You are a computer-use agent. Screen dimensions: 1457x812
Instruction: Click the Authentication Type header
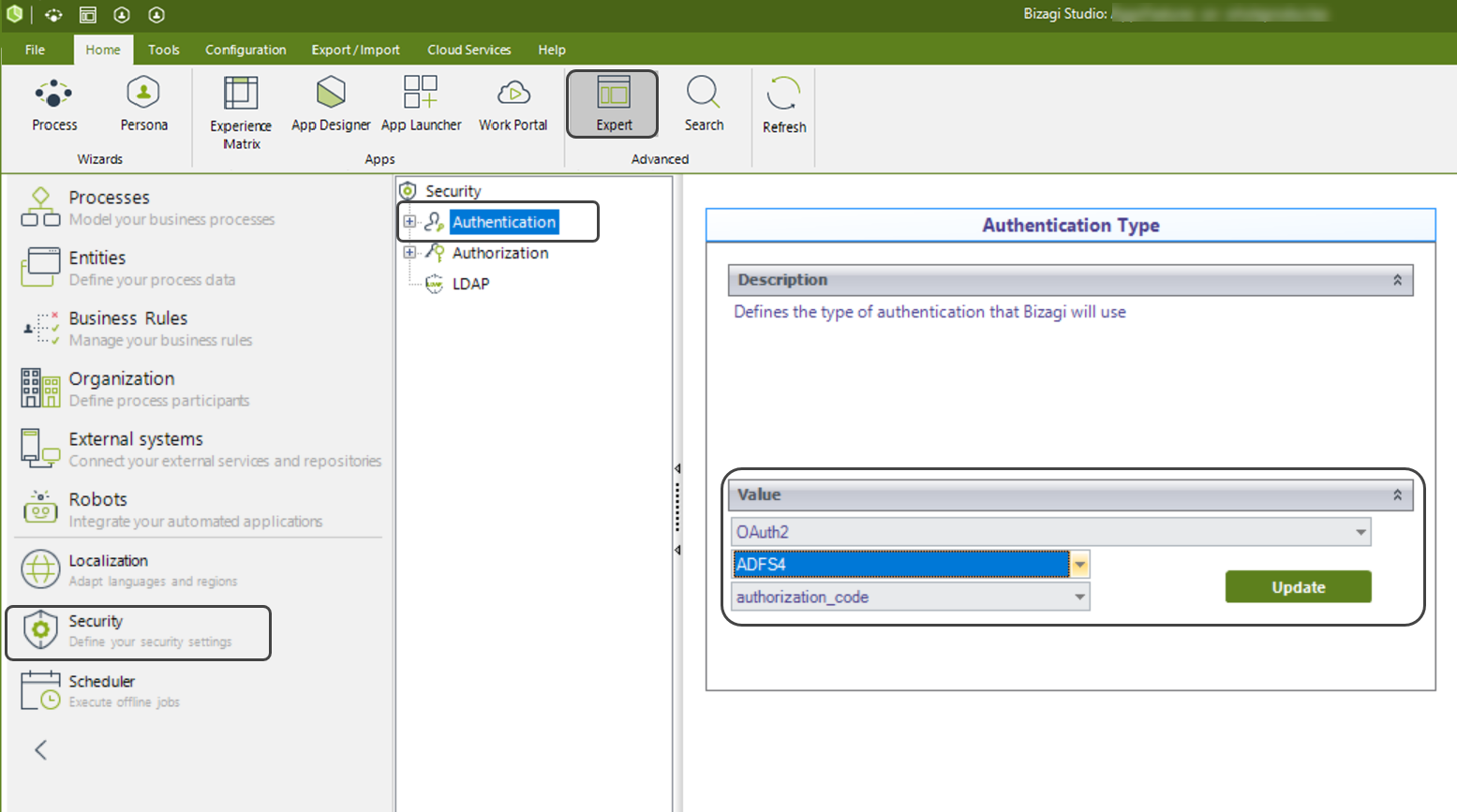[1070, 225]
